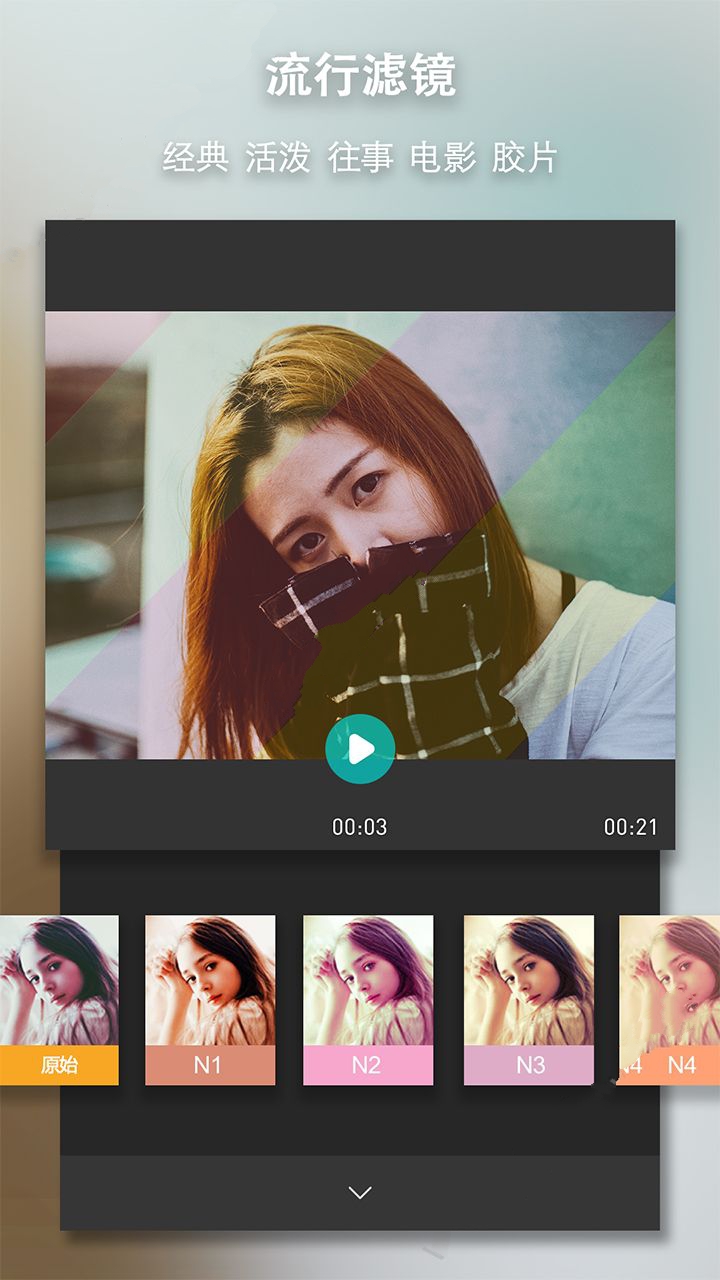Choose the N1 filter photo thumbnail

(x=210, y=980)
